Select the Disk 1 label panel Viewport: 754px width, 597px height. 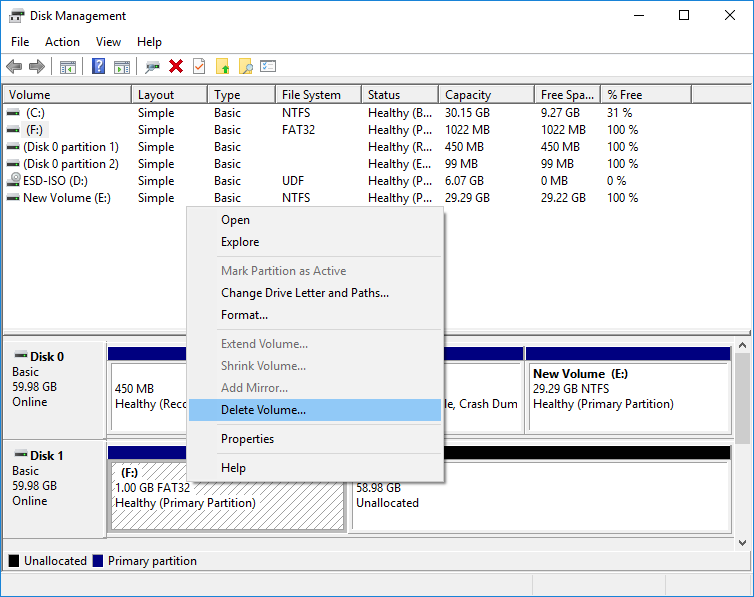(54, 489)
